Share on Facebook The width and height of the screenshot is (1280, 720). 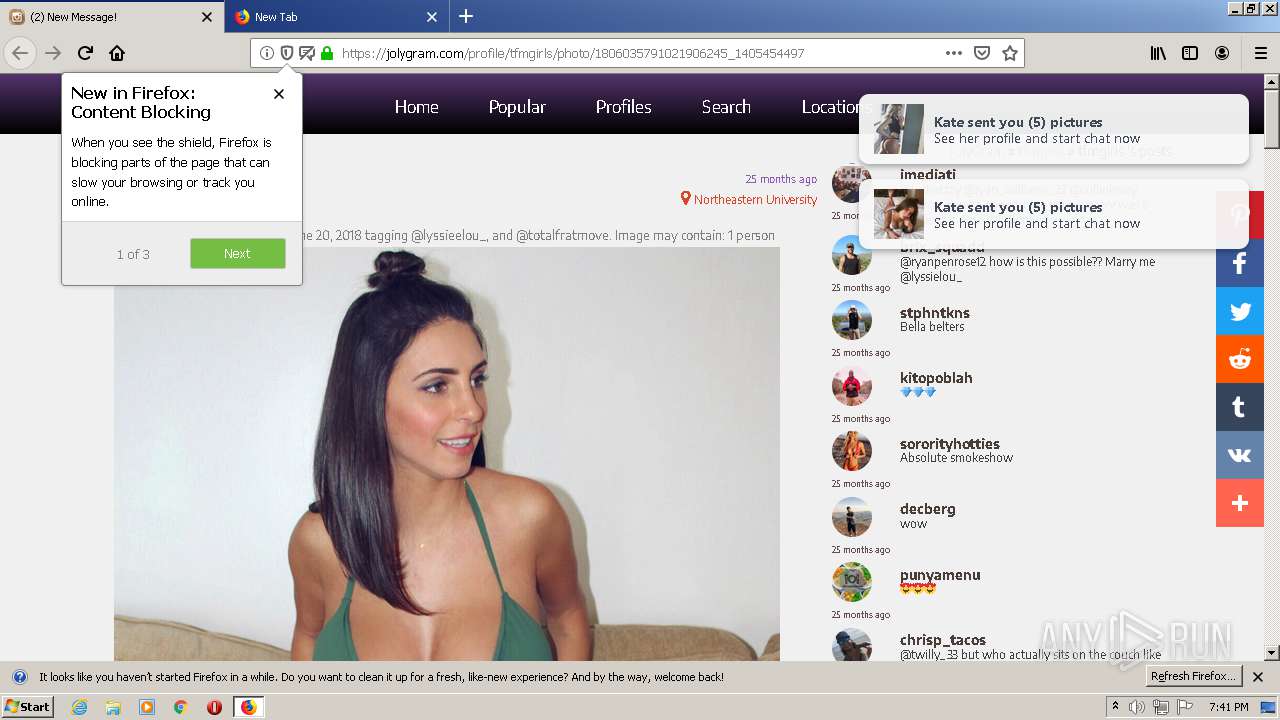click(x=1240, y=264)
